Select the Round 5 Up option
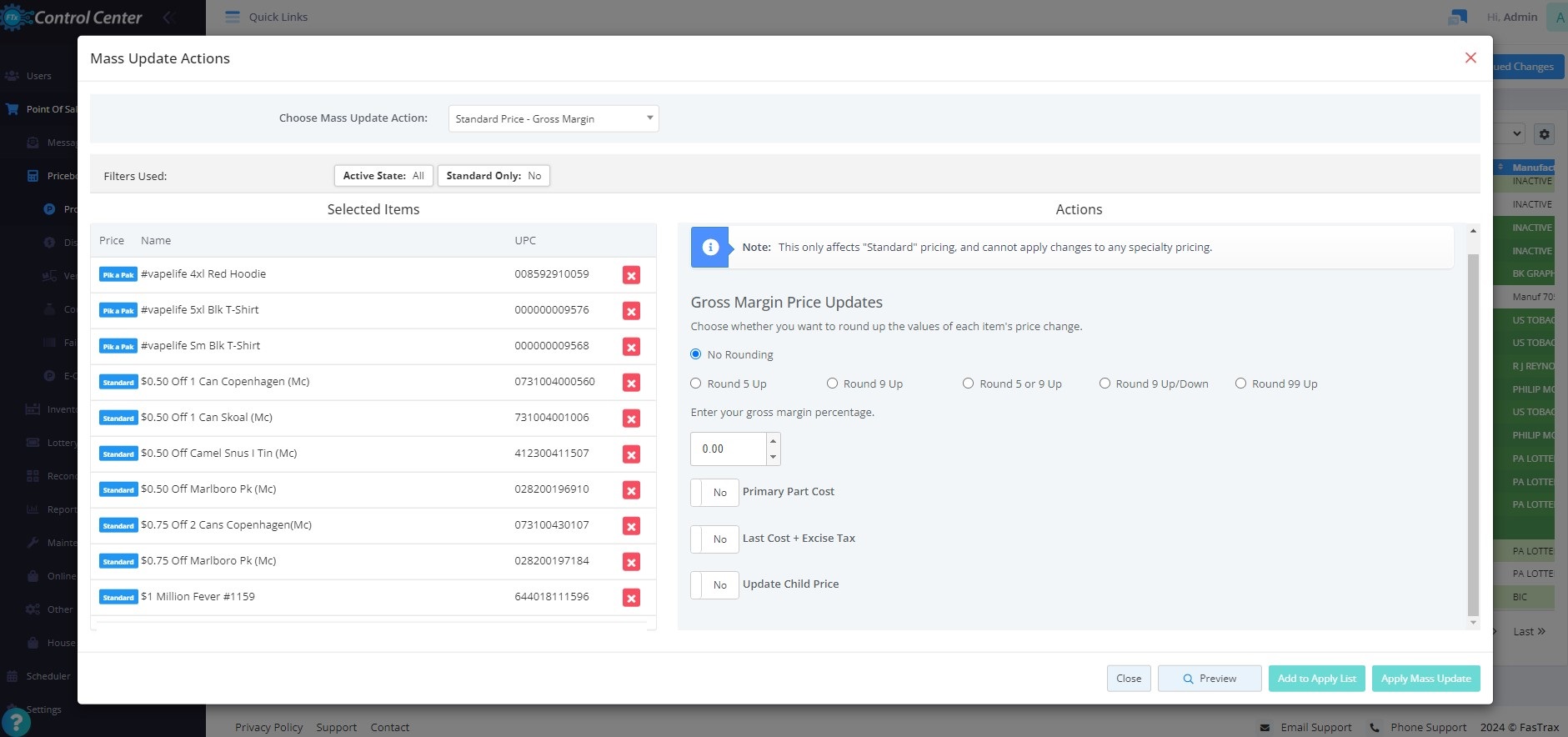The image size is (1568, 737). tap(696, 384)
